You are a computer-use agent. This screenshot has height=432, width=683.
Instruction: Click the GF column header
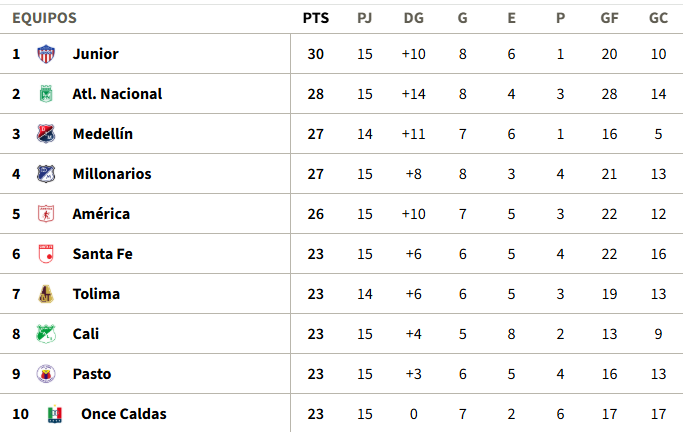609,18
